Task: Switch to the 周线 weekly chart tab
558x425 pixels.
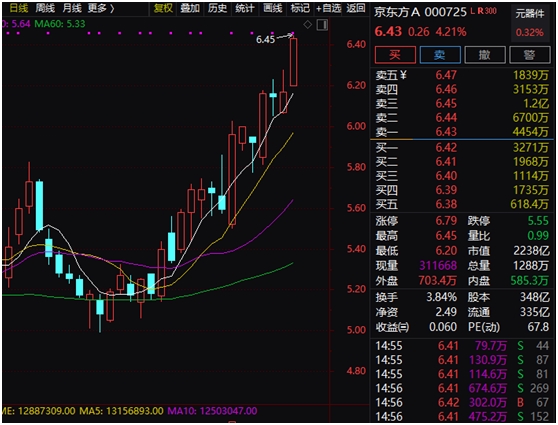Action: [x=45, y=8]
